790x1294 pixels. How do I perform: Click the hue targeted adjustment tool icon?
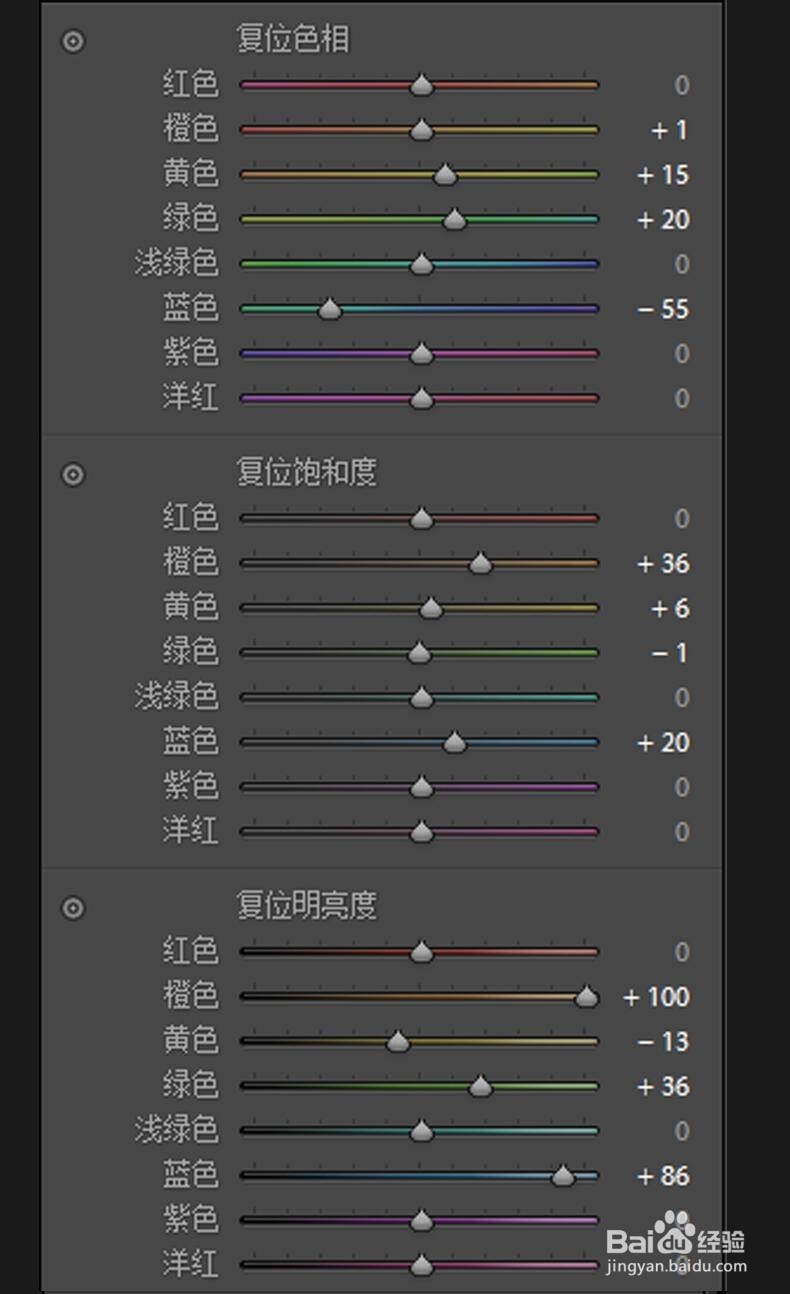click(73, 41)
